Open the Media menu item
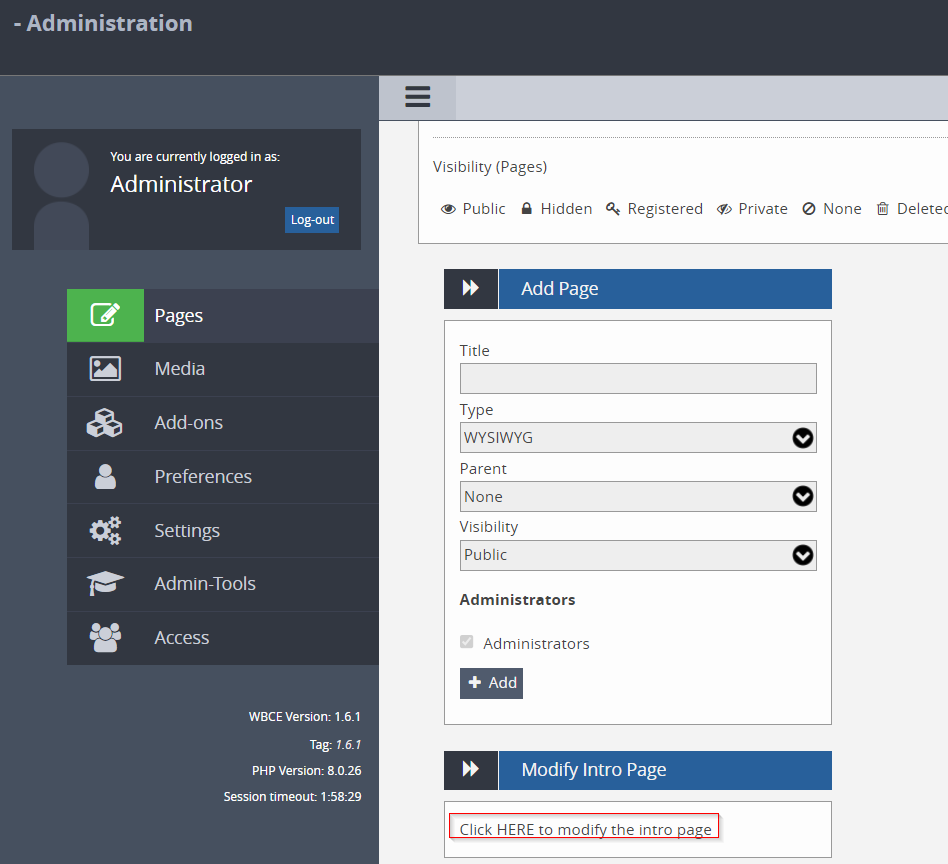This screenshot has height=864, width=948. 222,369
